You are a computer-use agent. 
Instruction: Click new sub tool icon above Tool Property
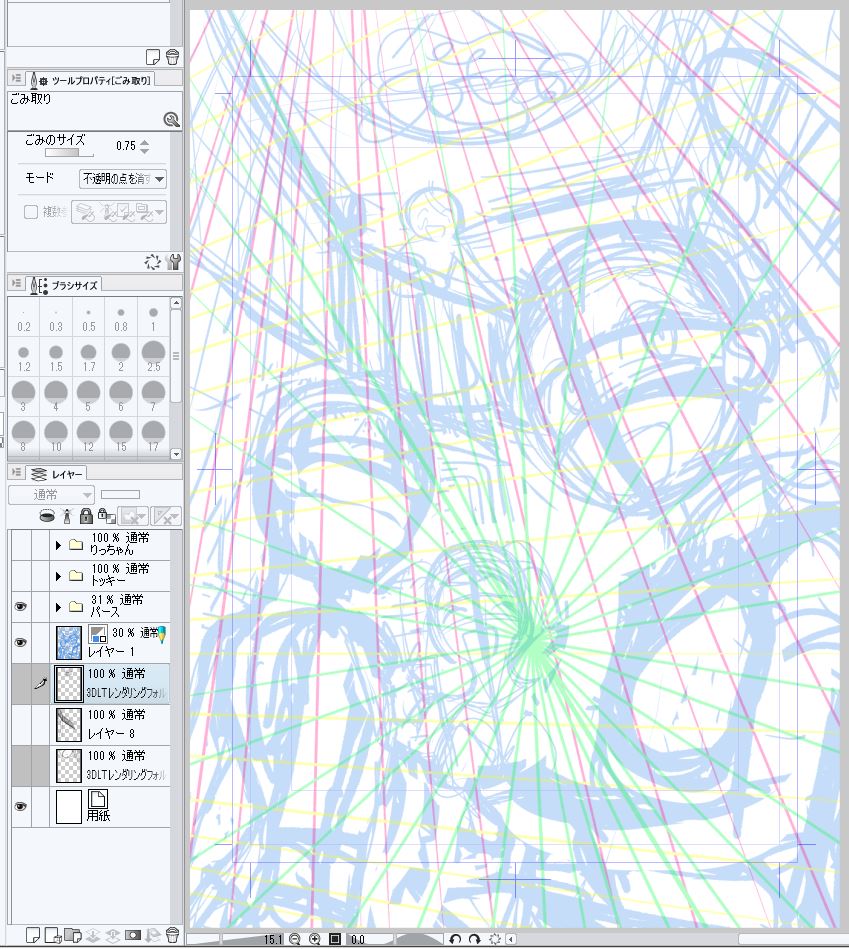tap(152, 57)
